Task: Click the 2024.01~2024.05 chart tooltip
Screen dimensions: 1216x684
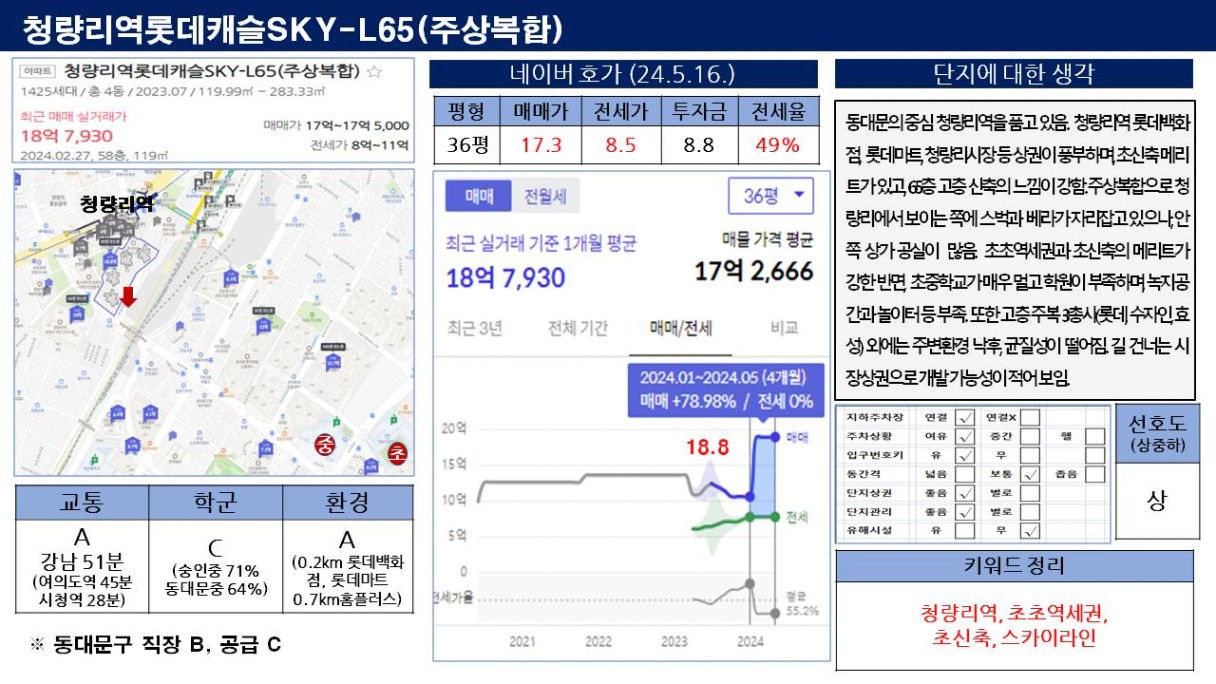Action: (x=725, y=391)
